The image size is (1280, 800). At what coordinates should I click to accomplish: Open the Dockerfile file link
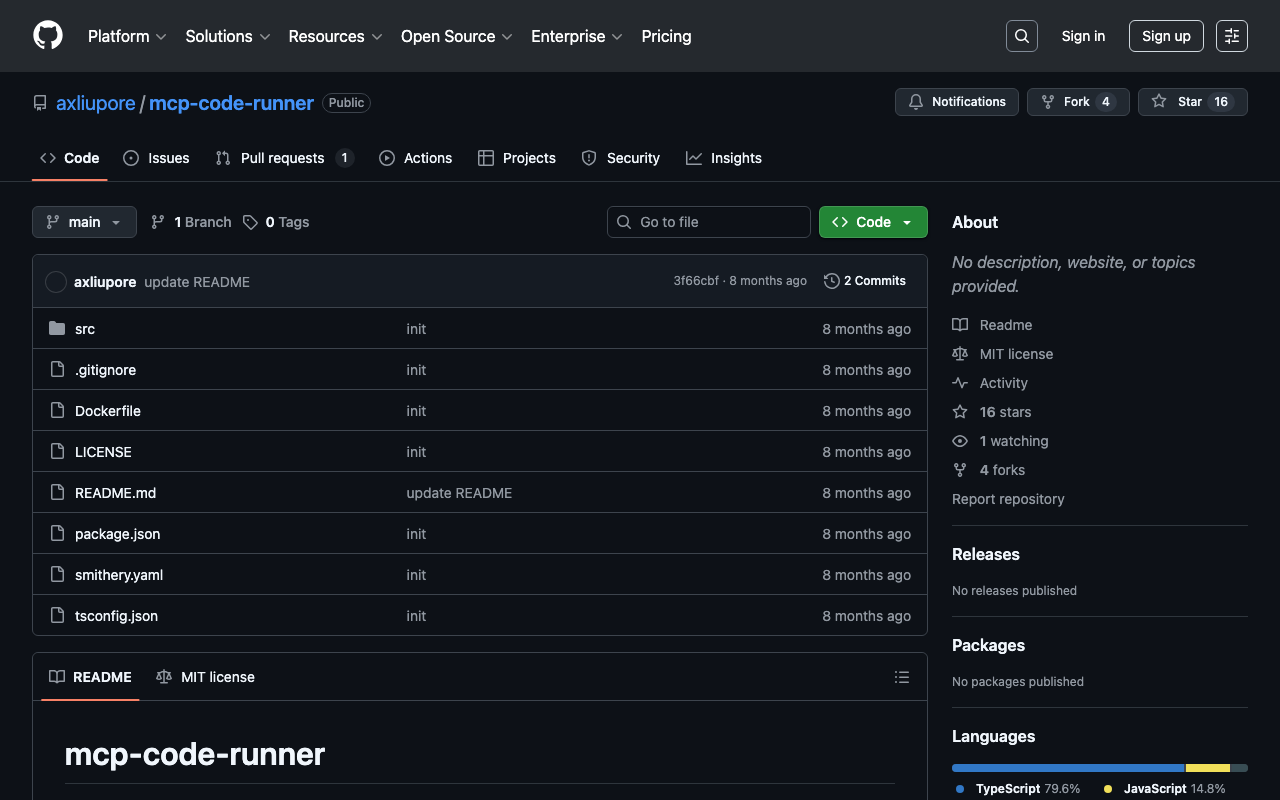point(108,411)
